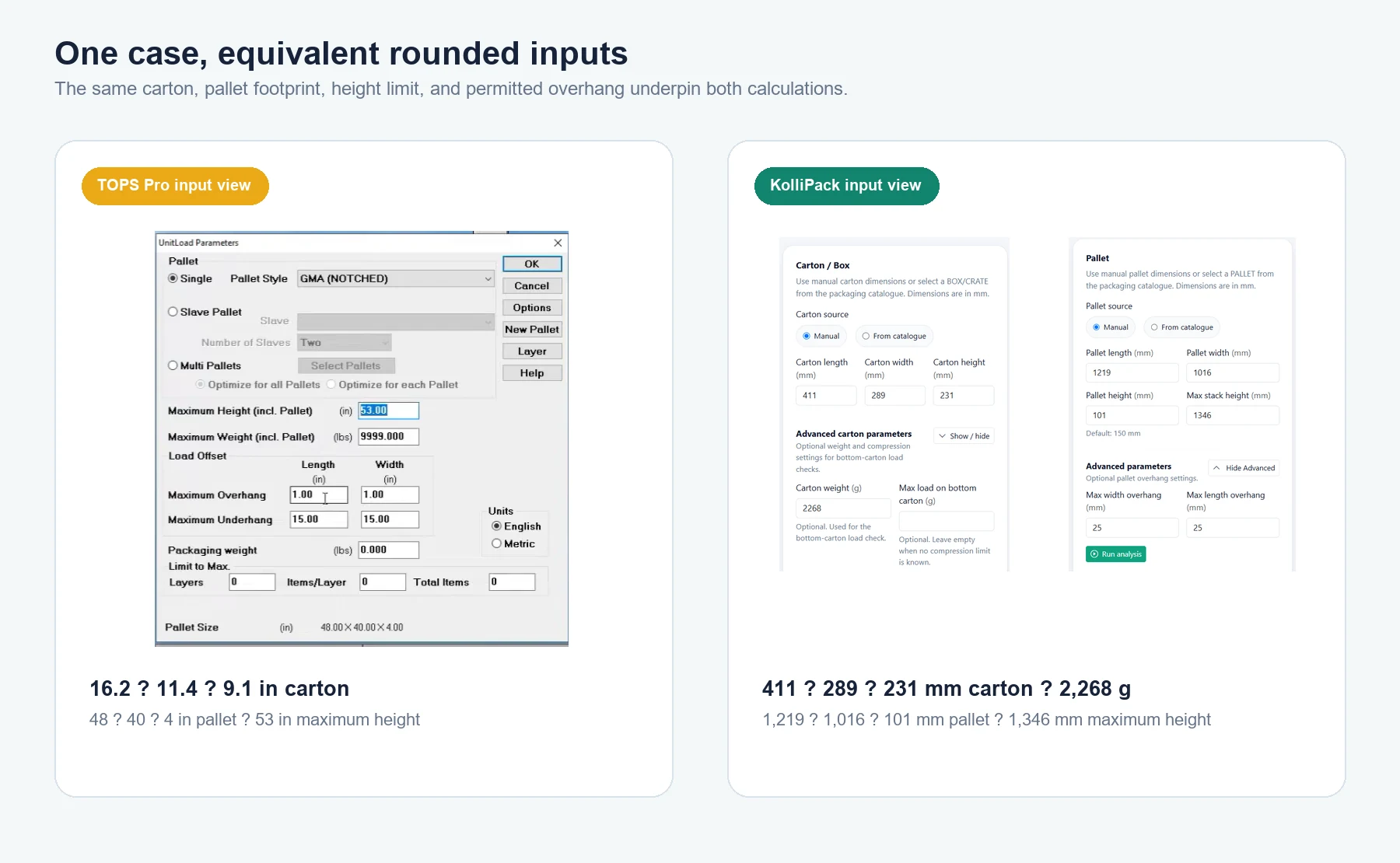This screenshot has width=1400, height=863.
Task: Click OK in UnitLoad Parameters
Action: pyautogui.click(x=532, y=264)
